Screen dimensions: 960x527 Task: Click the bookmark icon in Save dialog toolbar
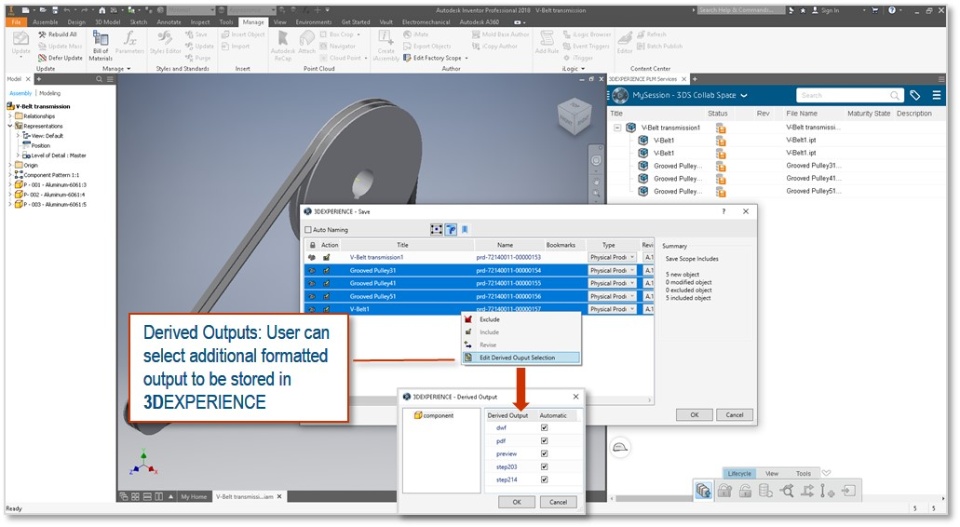tap(465, 230)
